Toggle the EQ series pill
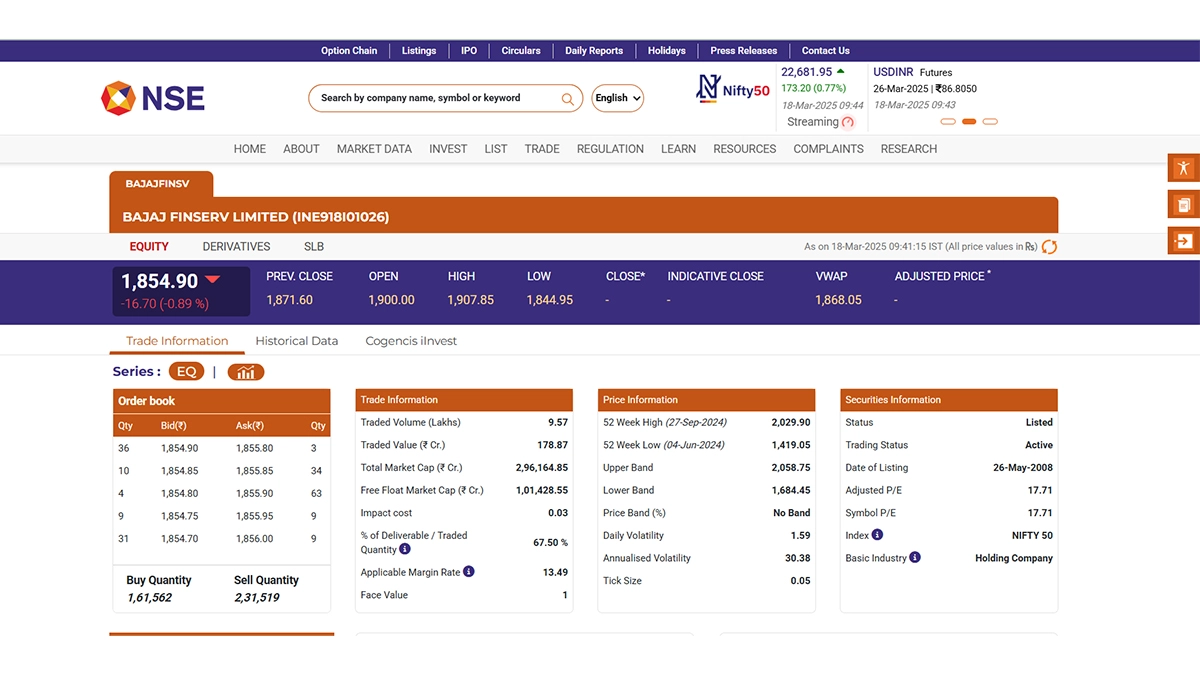Screen dimensions: 1200x675 tap(186, 372)
